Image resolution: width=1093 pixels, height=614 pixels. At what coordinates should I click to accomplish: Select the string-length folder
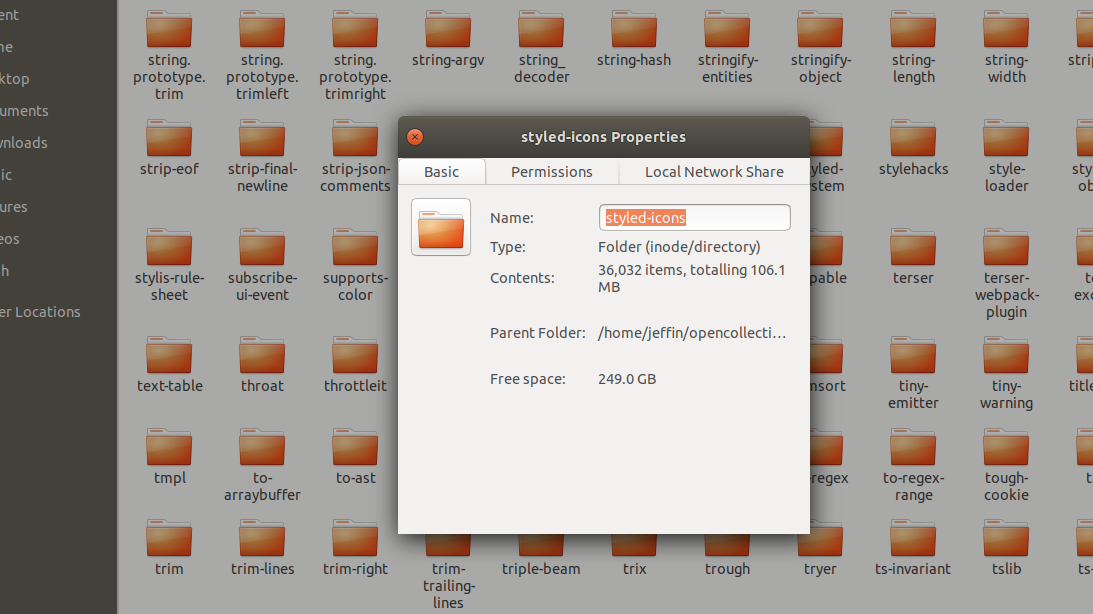[x=913, y=47]
